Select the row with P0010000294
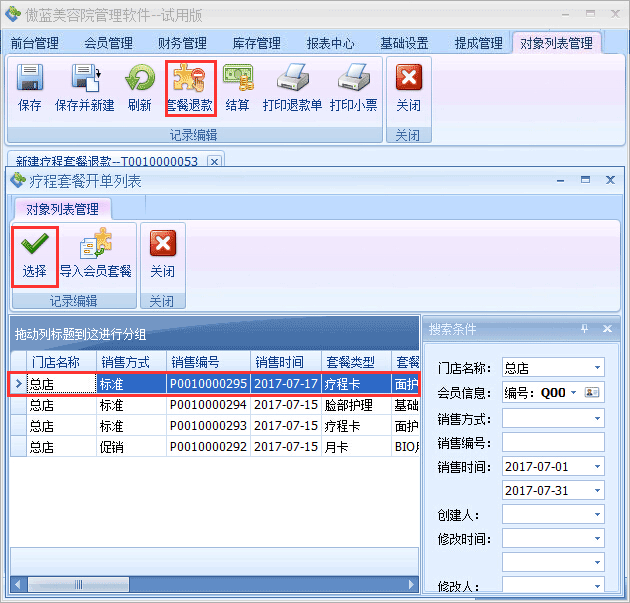This screenshot has width=630, height=603. tap(215, 405)
